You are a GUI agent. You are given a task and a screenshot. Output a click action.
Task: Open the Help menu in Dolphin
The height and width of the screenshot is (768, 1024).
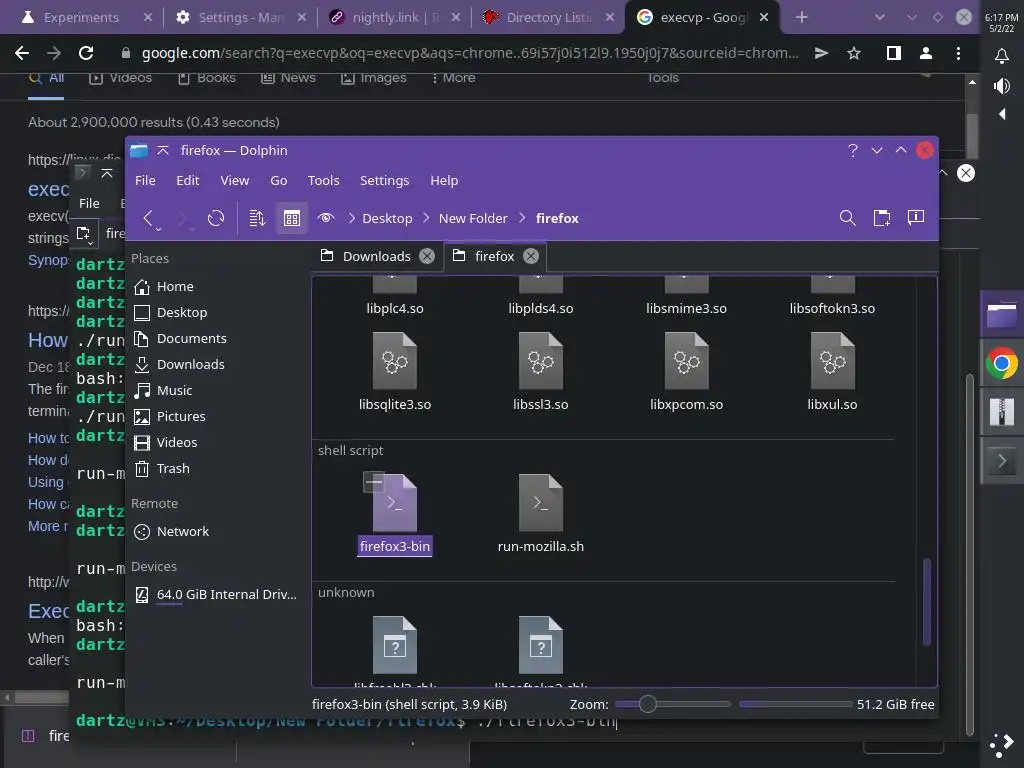point(444,181)
